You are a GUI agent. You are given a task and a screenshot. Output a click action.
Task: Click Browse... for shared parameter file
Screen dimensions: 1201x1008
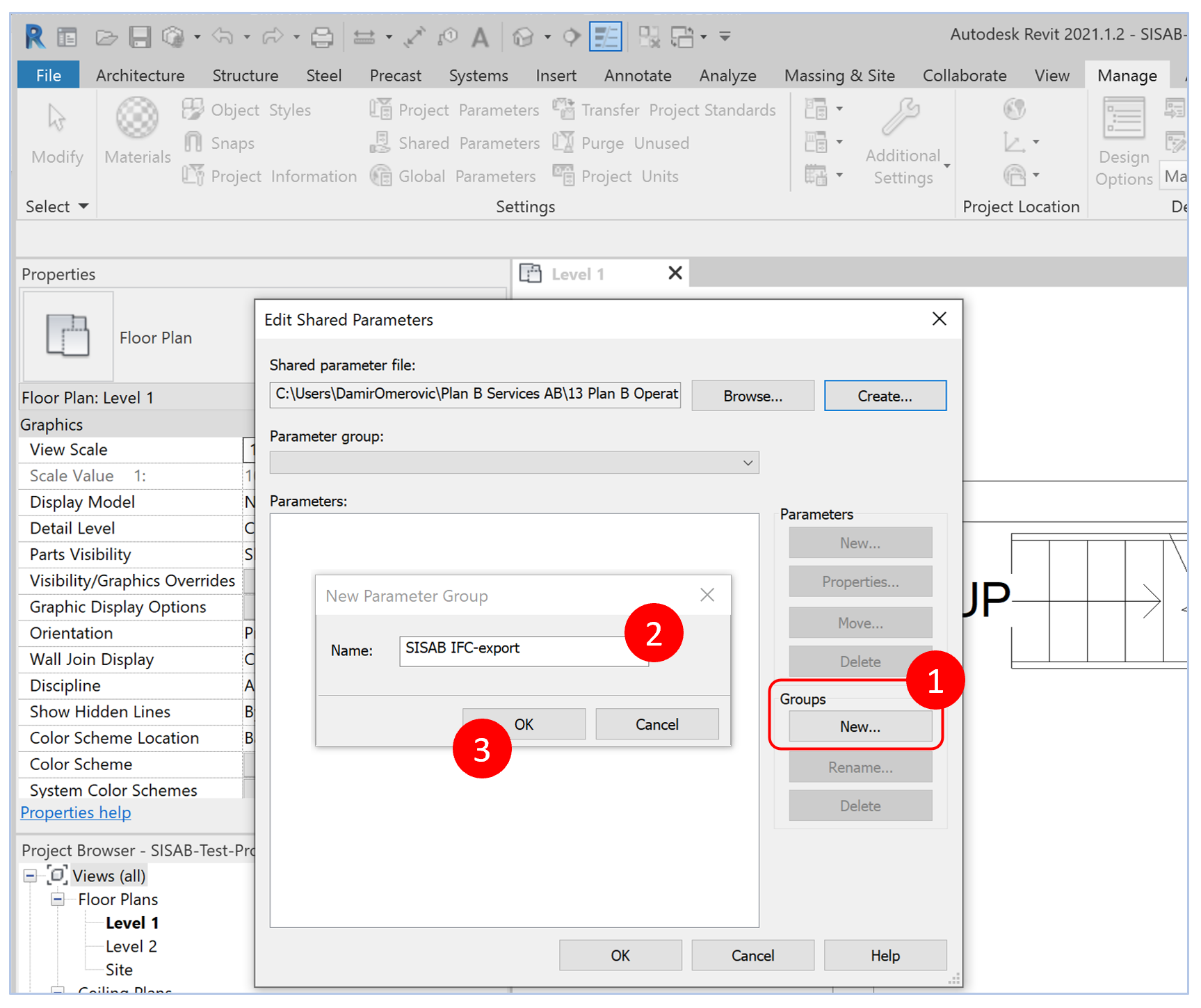(x=752, y=396)
